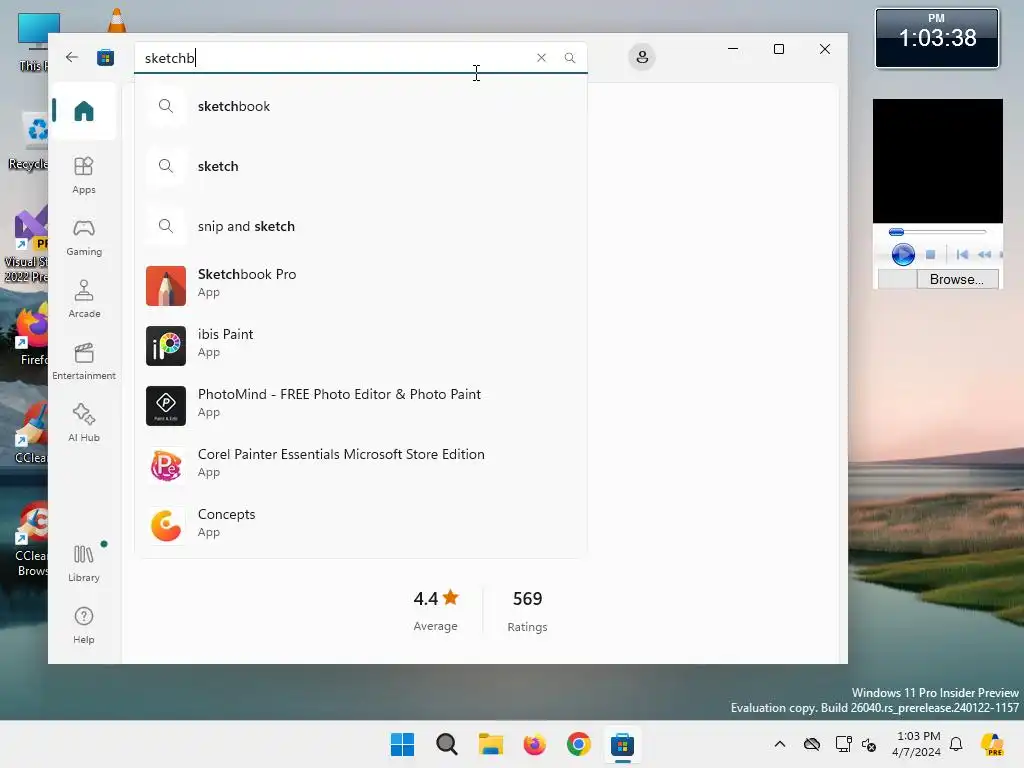The image size is (1024, 768).
Task: Select the Home sidebar tab
Action: coord(84,111)
